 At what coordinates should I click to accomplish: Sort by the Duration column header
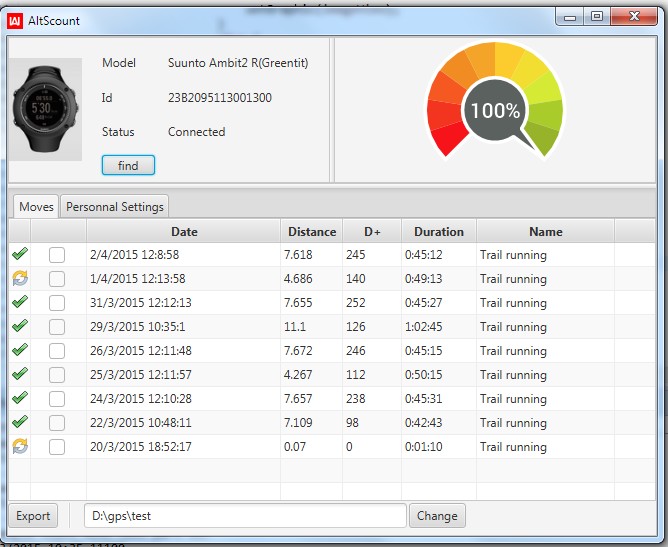click(x=439, y=231)
